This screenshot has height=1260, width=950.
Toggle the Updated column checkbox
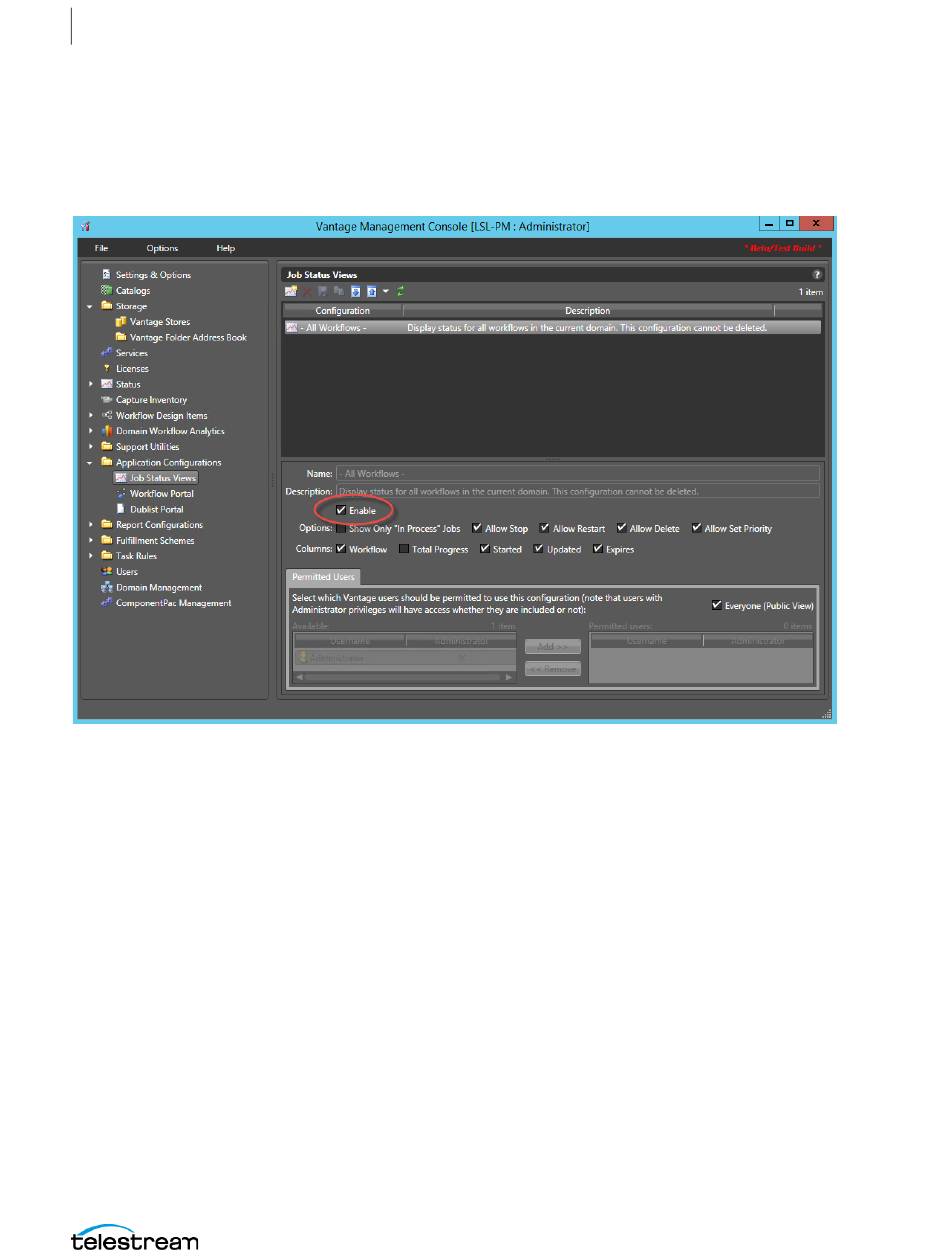coord(538,549)
